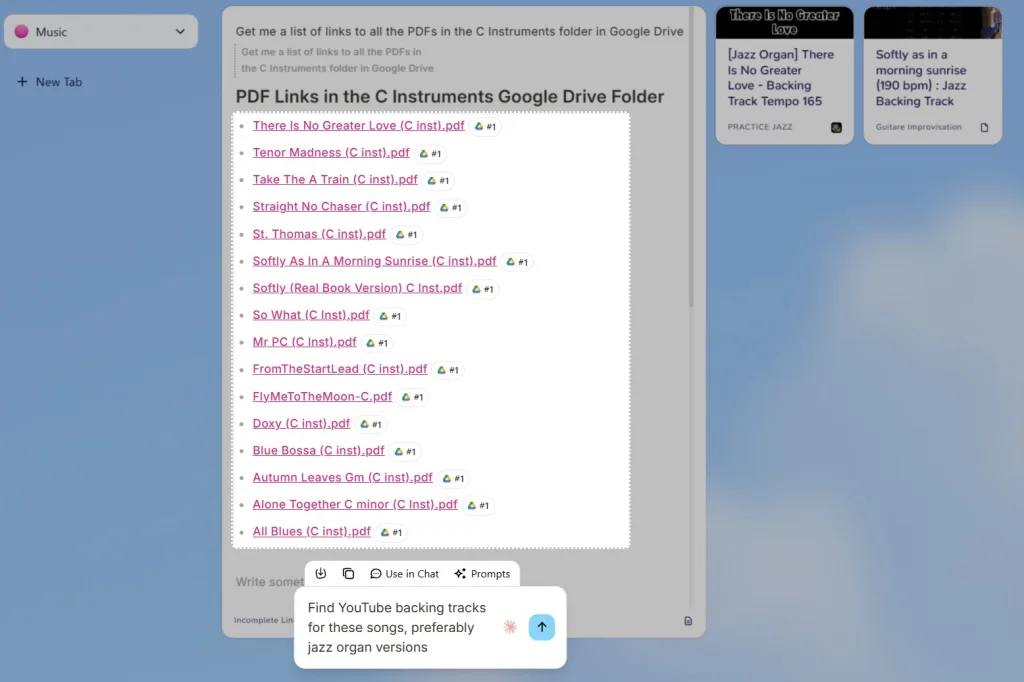
Task: Click the Google Drive badge beside Tenor Madness
Action: pos(430,154)
